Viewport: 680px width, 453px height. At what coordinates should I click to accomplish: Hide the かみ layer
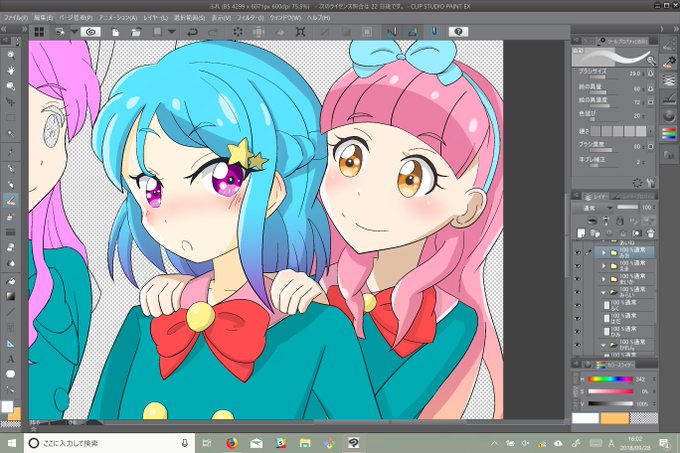pos(578,332)
